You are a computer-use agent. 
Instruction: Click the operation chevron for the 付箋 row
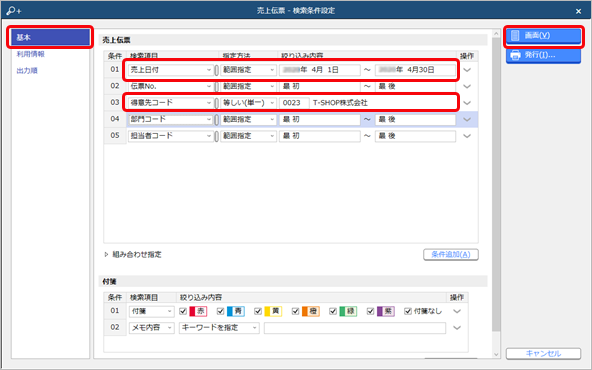click(457, 311)
